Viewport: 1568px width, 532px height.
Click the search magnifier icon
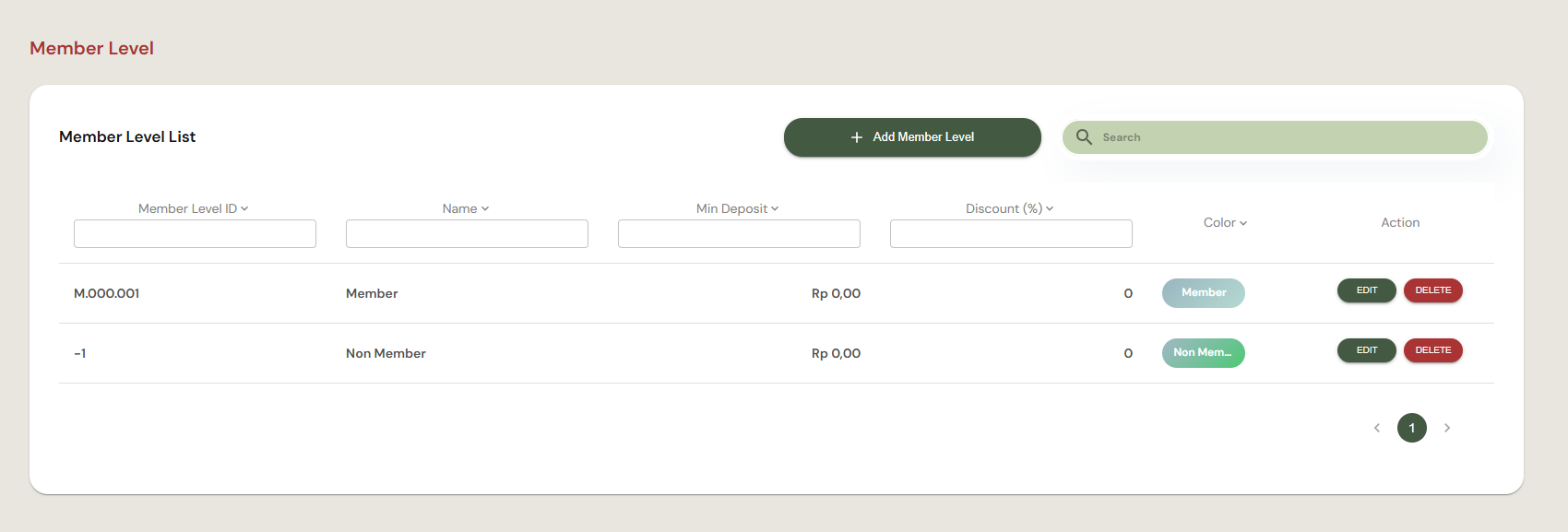tap(1084, 137)
